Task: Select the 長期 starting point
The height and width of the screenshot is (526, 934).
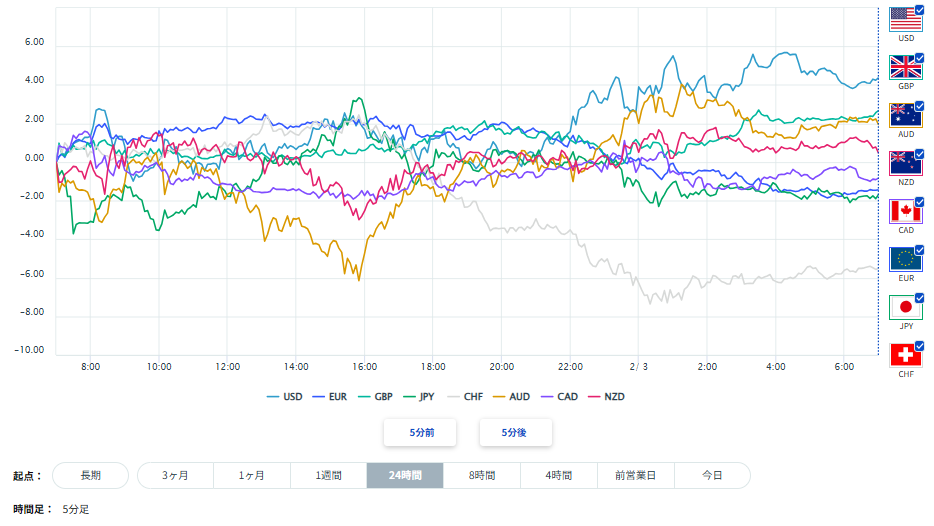Action: coord(91,475)
